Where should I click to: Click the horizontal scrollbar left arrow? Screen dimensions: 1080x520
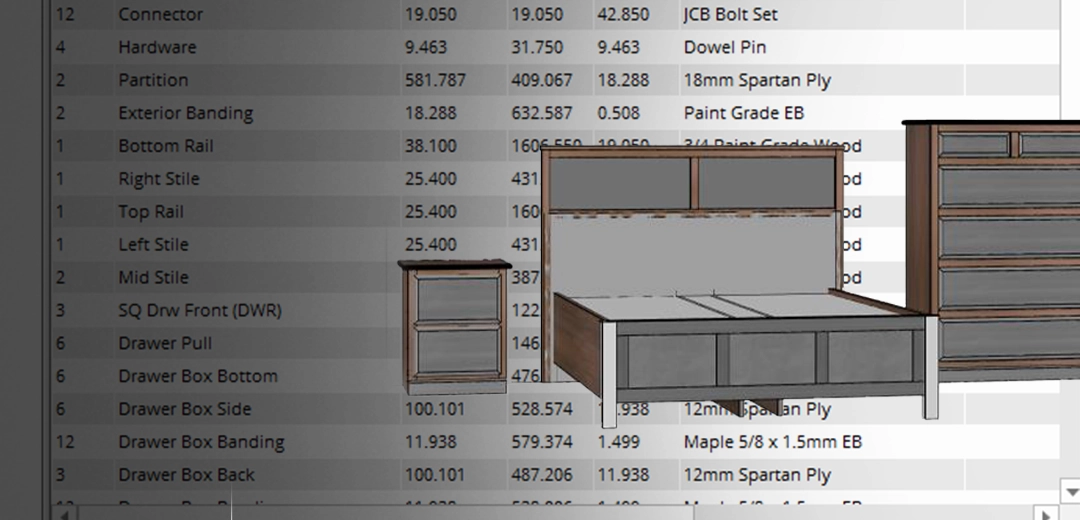tap(63, 514)
